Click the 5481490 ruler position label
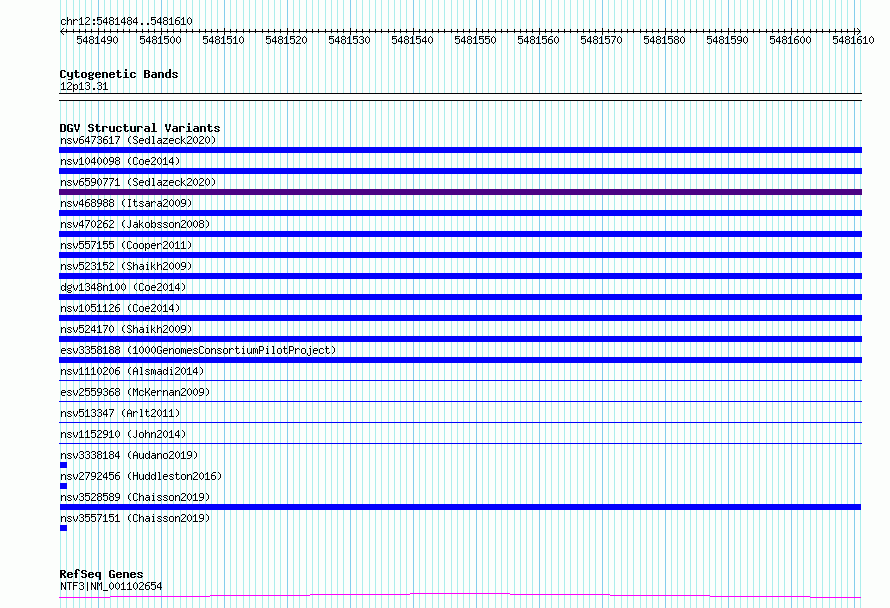Image resolution: width=890 pixels, height=608 pixels. tap(97, 40)
